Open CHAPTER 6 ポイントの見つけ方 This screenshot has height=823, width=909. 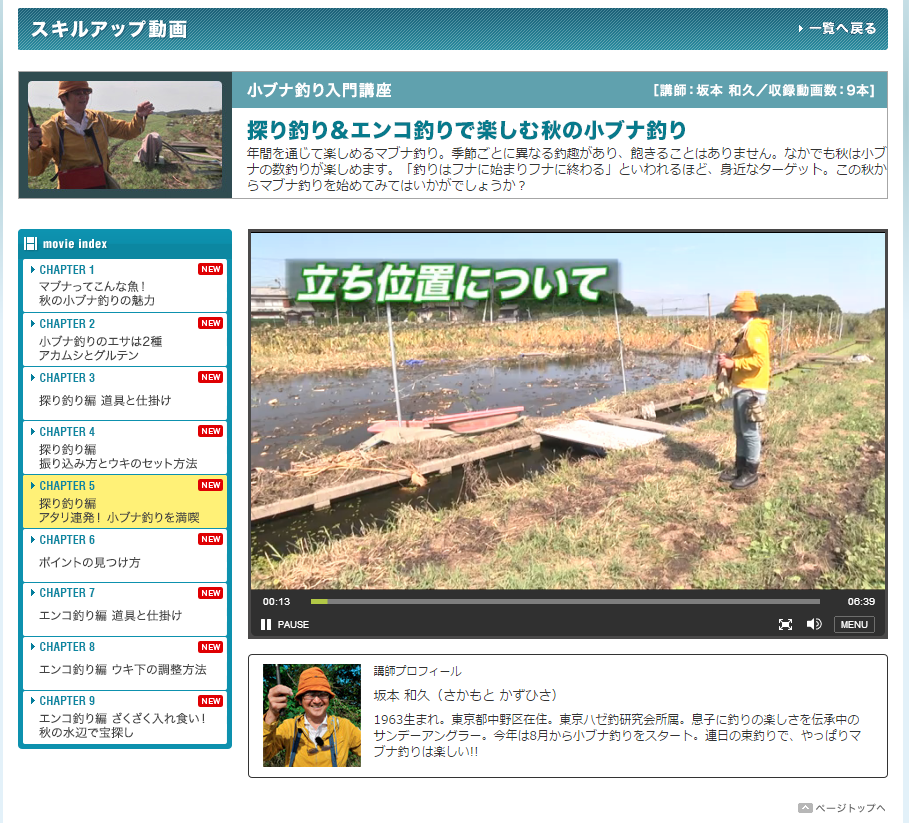125,555
